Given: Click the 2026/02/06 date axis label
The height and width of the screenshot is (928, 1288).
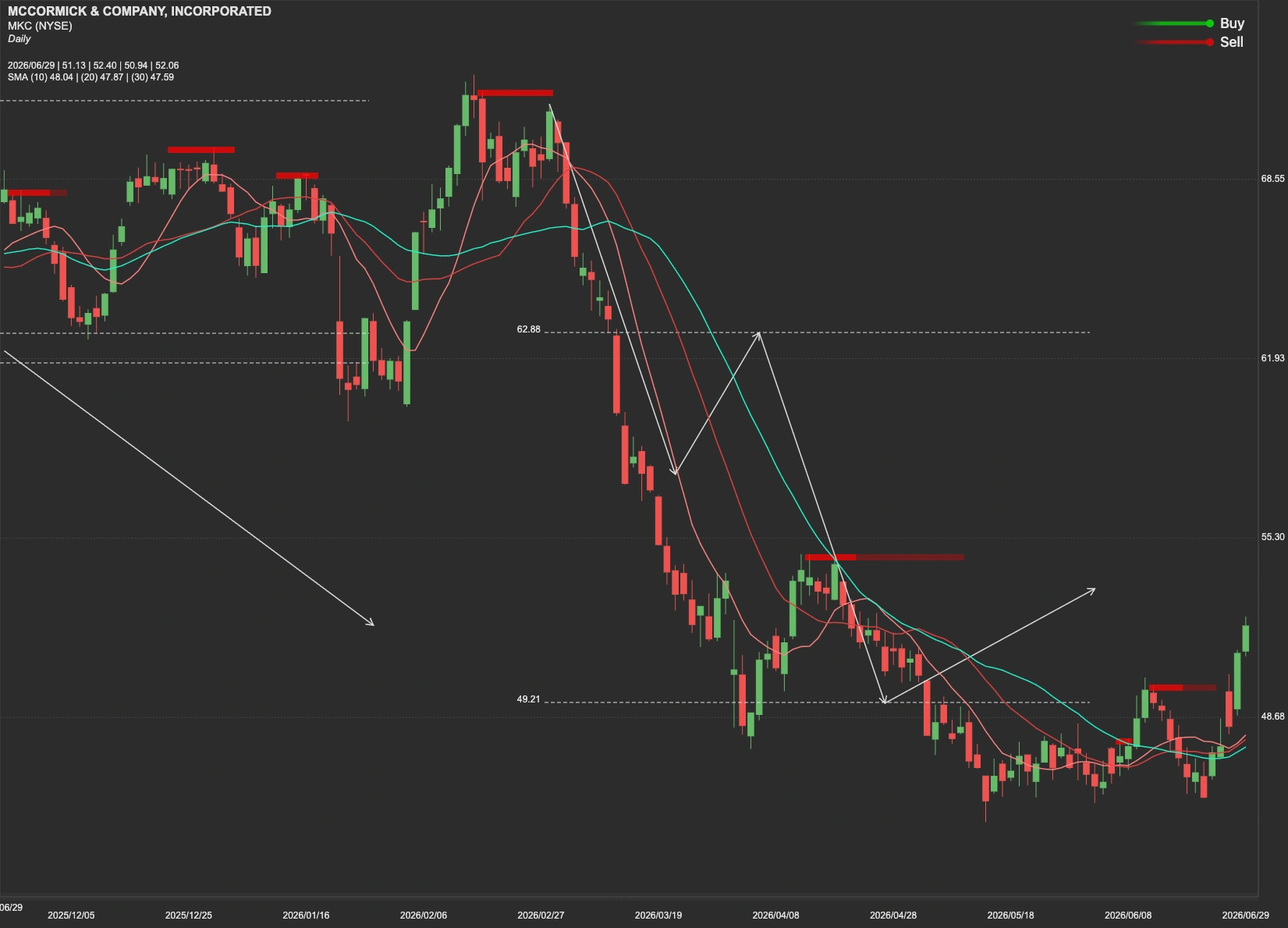Looking at the screenshot, I should pyautogui.click(x=424, y=915).
